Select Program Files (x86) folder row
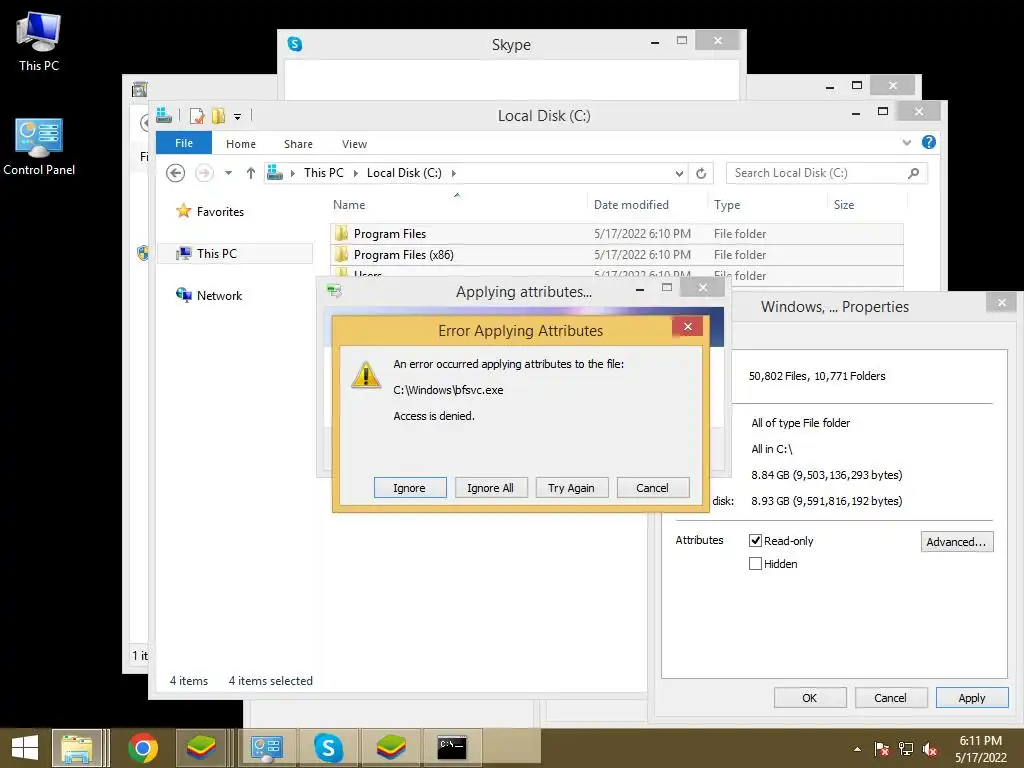This screenshot has width=1024, height=768. (x=617, y=255)
